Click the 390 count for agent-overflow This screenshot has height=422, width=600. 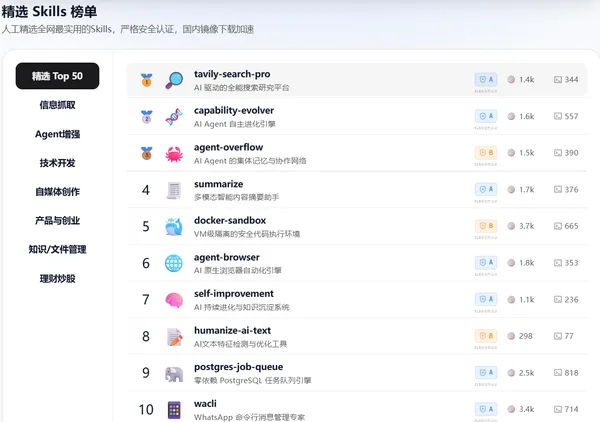point(571,153)
